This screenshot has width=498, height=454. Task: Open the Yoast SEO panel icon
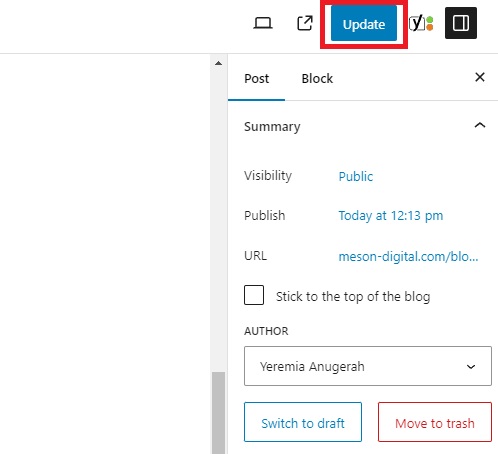pos(421,23)
